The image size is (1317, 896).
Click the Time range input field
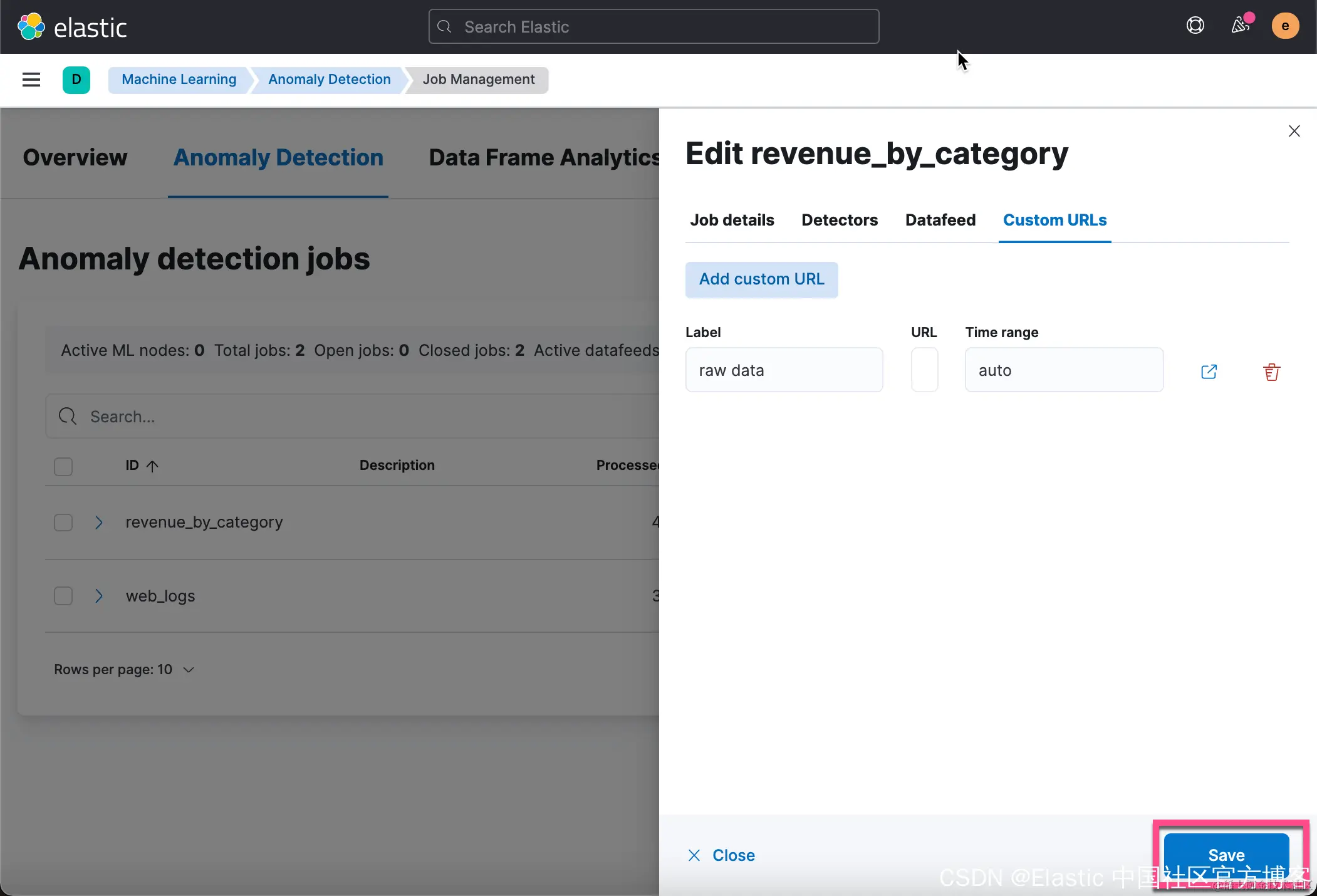1063,370
